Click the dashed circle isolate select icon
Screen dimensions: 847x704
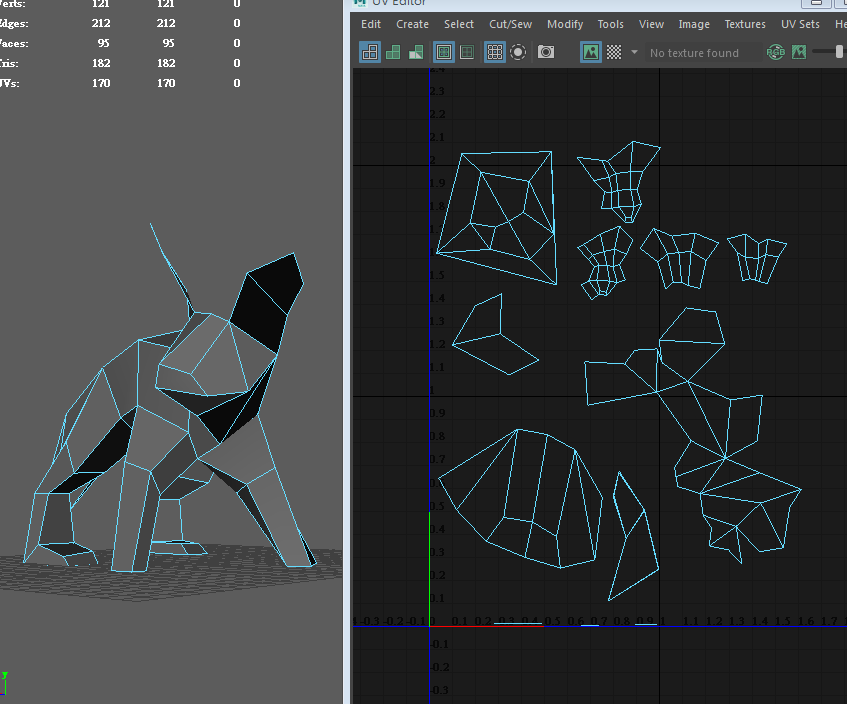point(518,52)
